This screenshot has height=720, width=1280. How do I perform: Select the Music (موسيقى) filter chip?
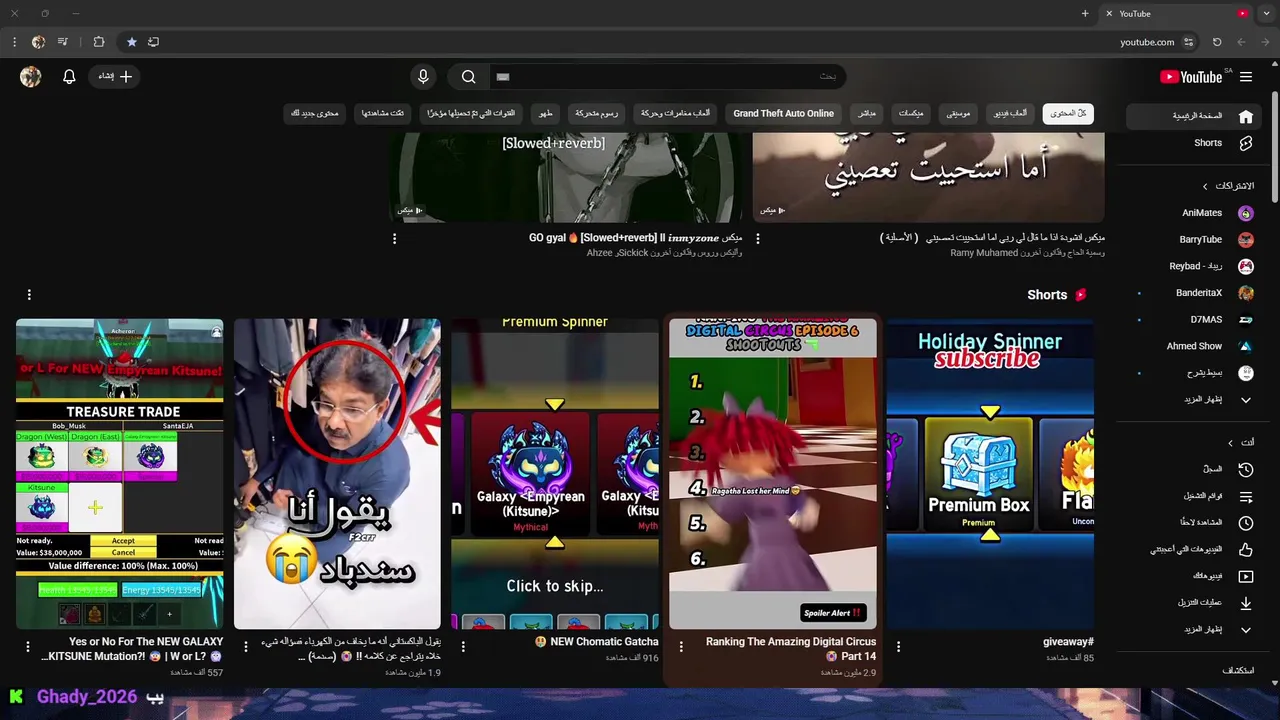(x=958, y=114)
